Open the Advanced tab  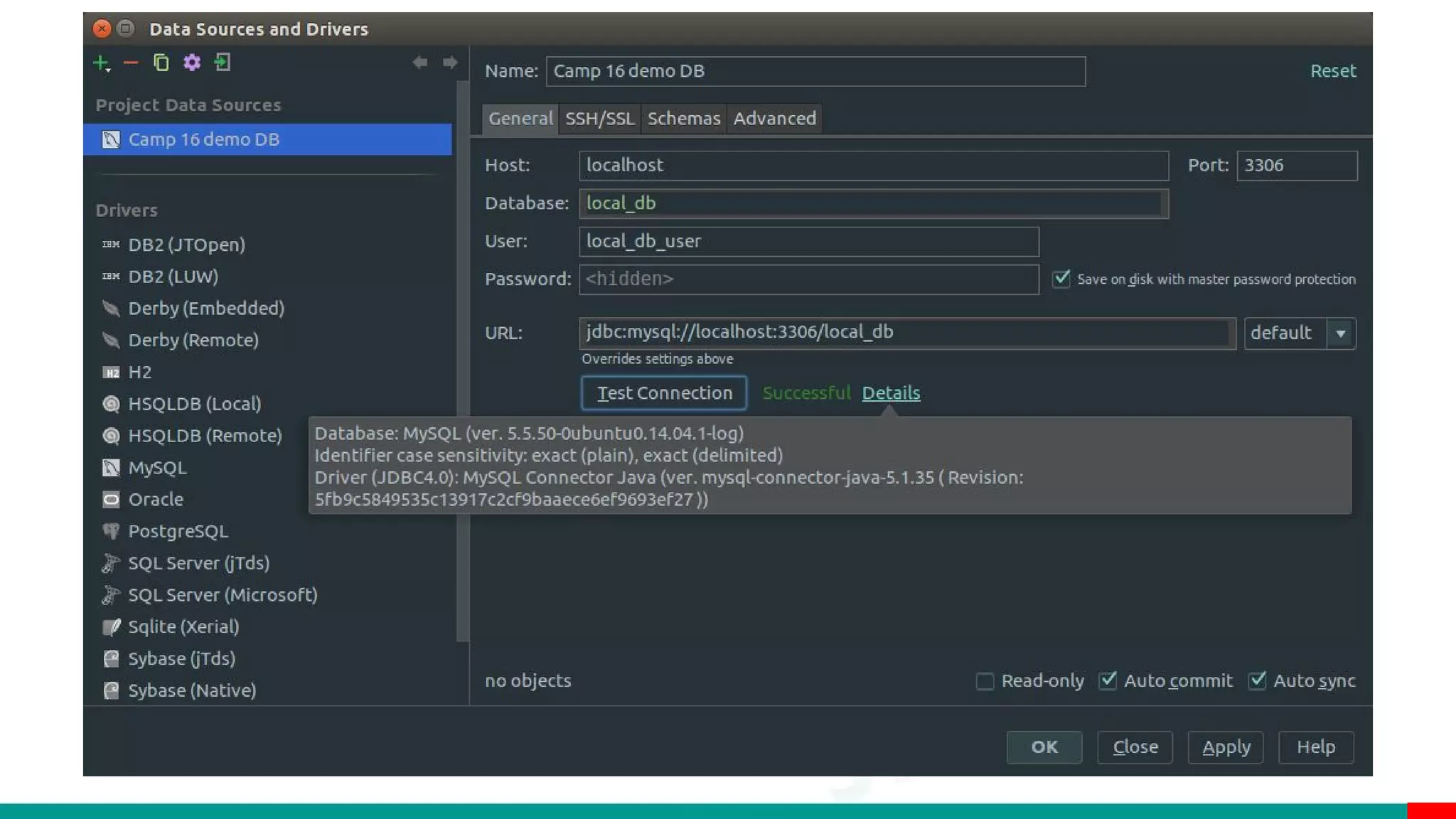pyautogui.click(x=775, y=118)
